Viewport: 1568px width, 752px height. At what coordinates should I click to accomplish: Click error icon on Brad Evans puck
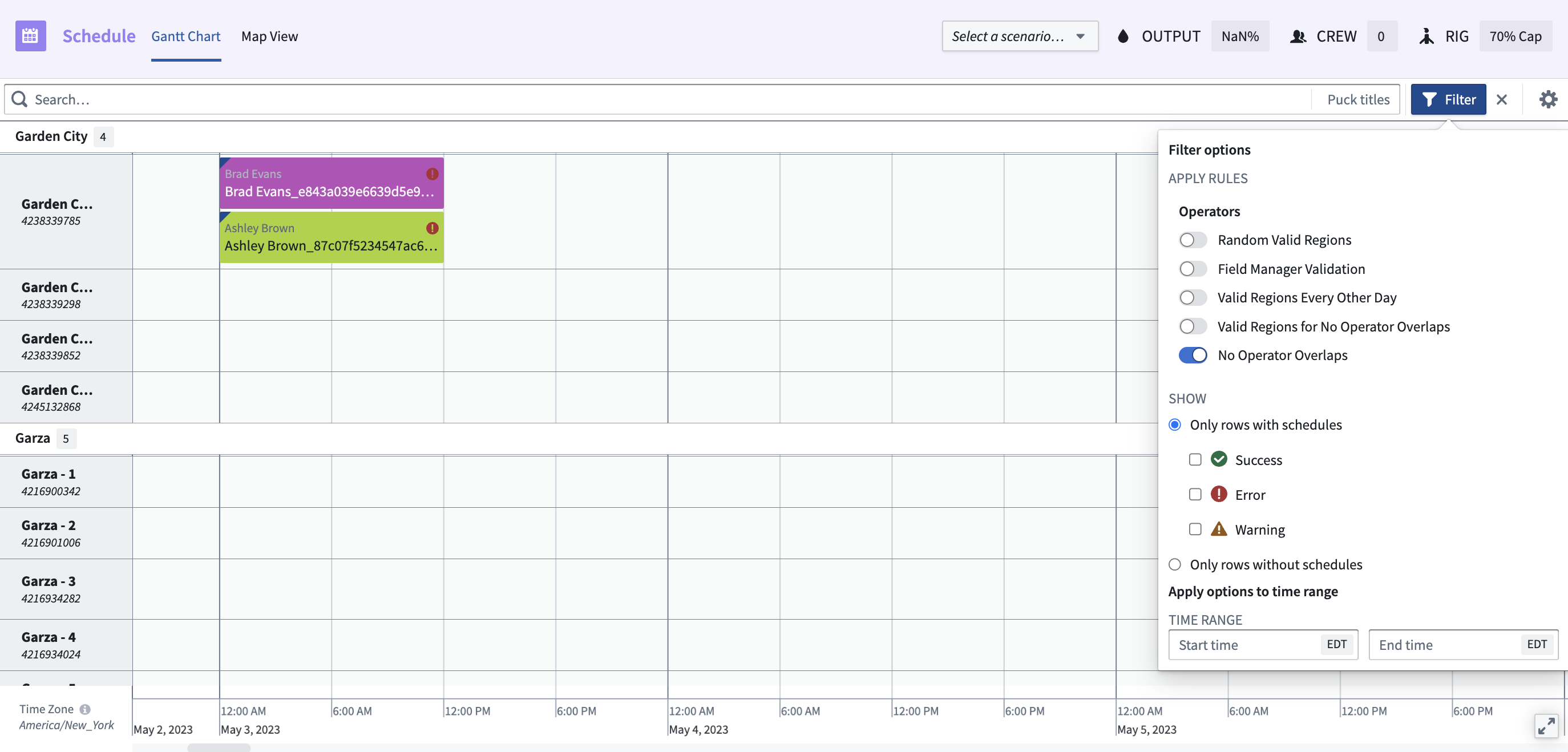432,174
